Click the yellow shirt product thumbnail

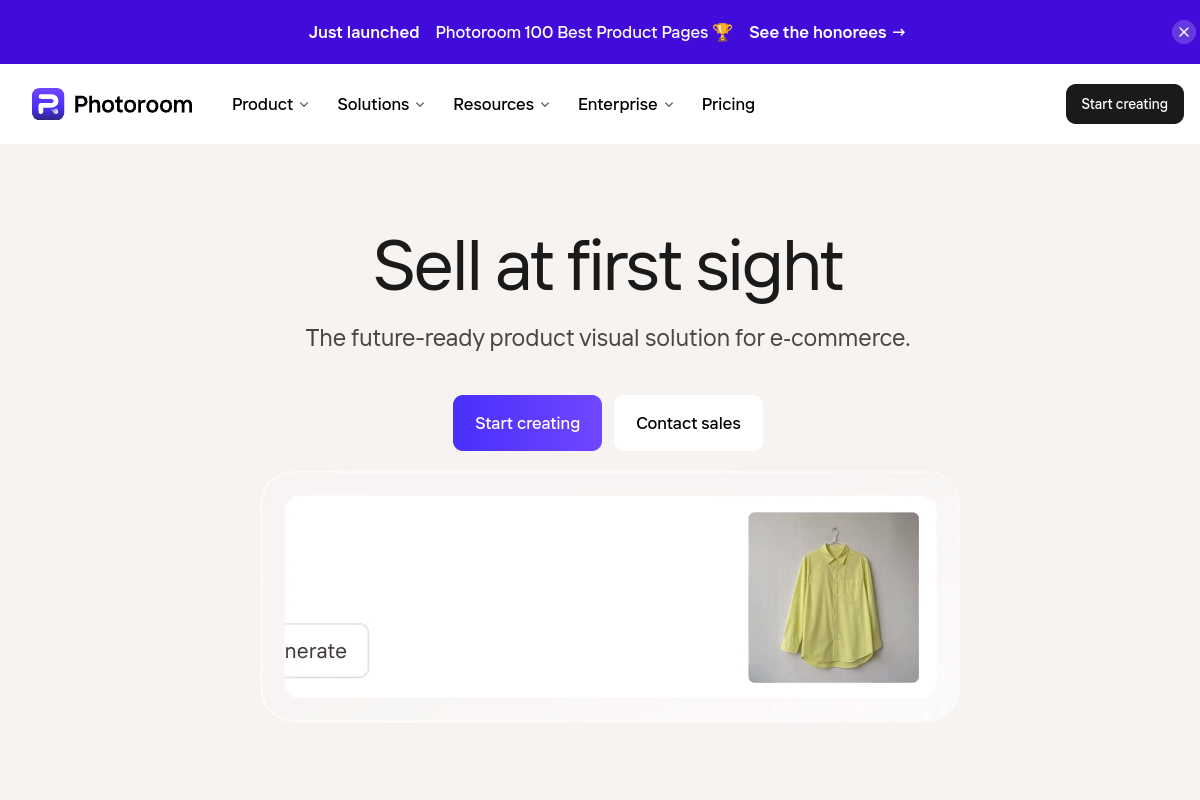click(833, 597)
